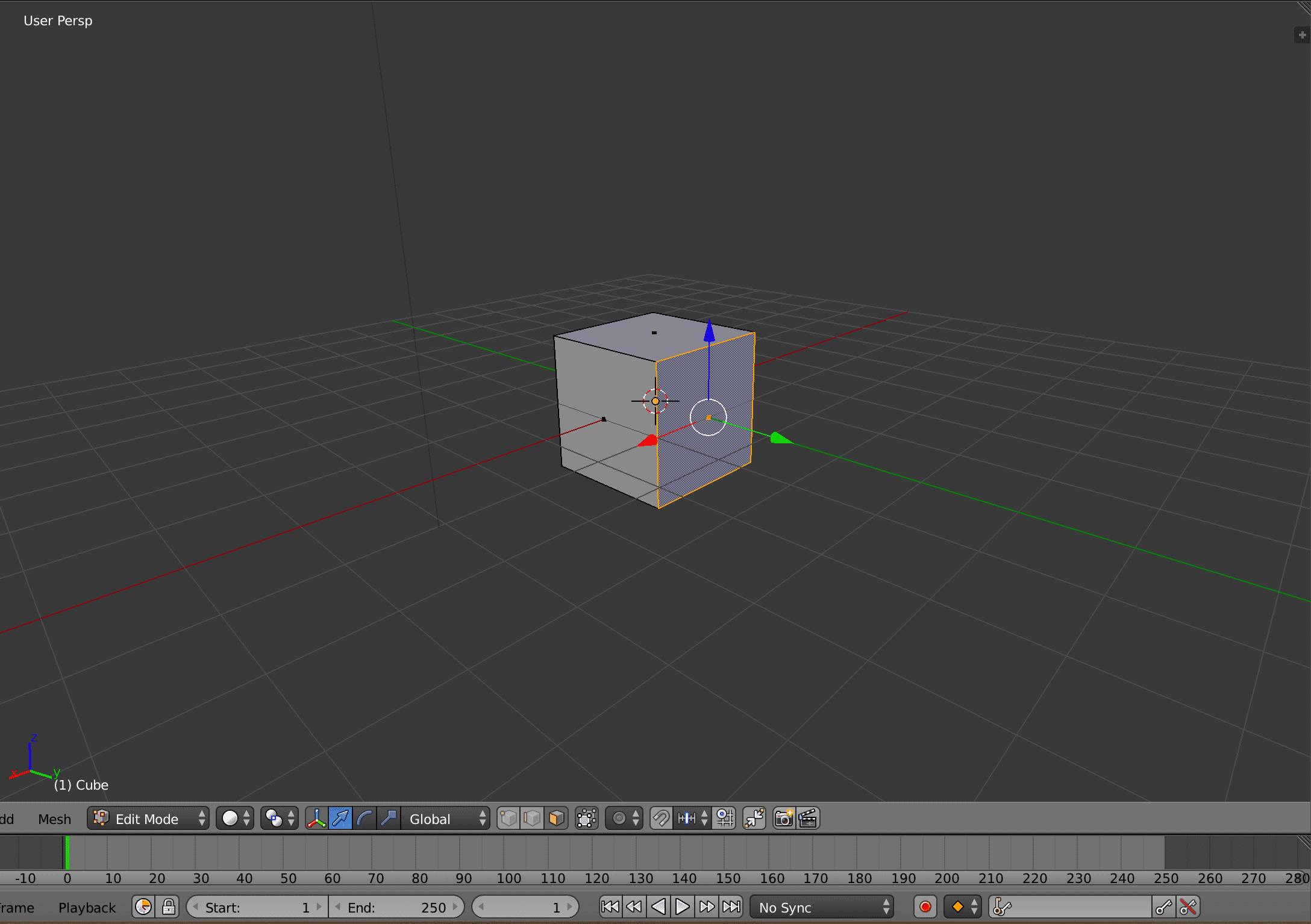Select the rotate manipulator arc icon
Image resolution: width=1311 pixels, height=924 pixels.
tap(365, 819)
